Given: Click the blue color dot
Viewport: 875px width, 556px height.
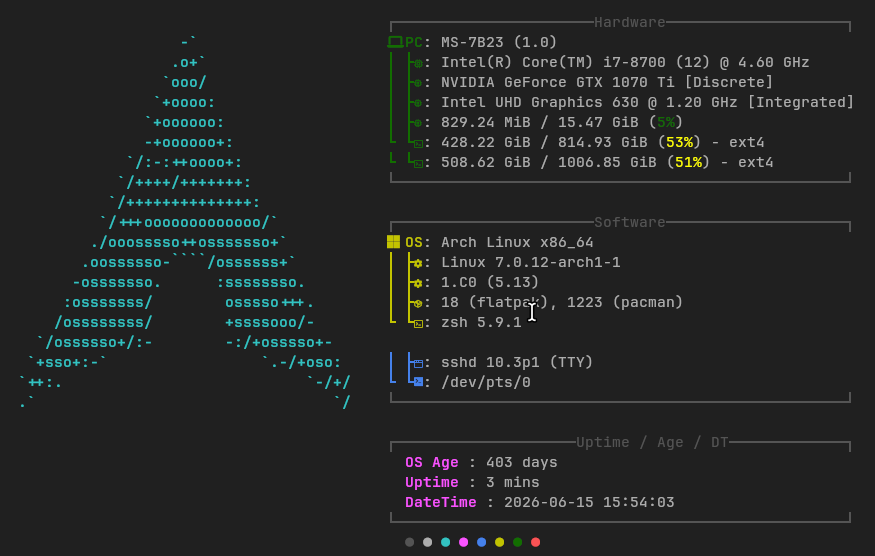Looking at the screenshot, I should point(482,542).
